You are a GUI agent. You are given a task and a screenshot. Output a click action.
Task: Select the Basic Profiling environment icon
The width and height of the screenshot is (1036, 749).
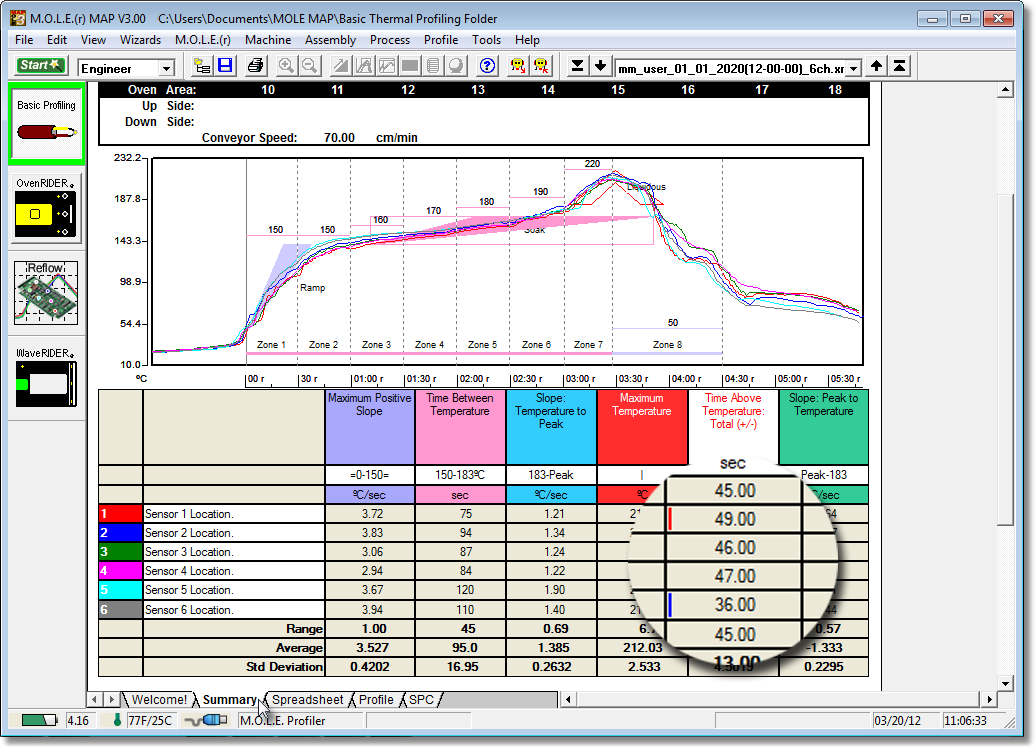pos(46,124)
